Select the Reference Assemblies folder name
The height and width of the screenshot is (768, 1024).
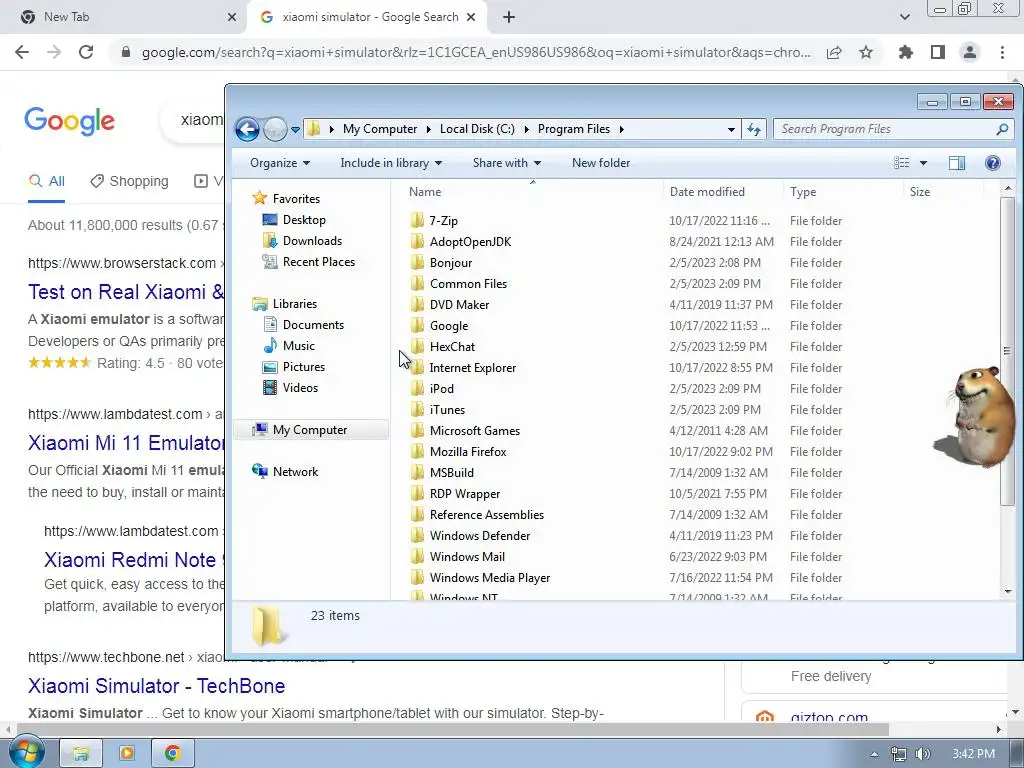tap(487, 515)
